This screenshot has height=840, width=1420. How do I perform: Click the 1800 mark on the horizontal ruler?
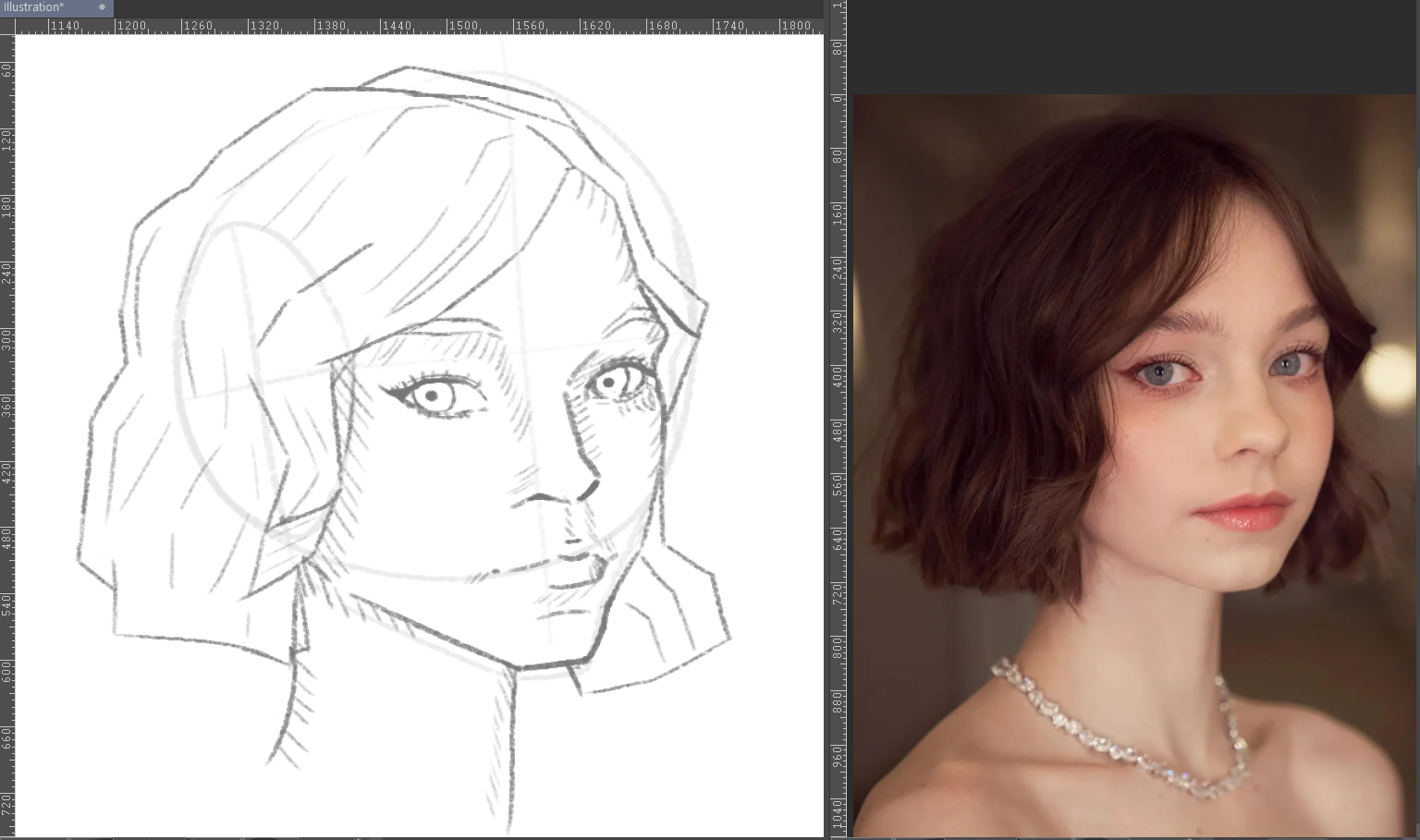(x=796, y=26)
